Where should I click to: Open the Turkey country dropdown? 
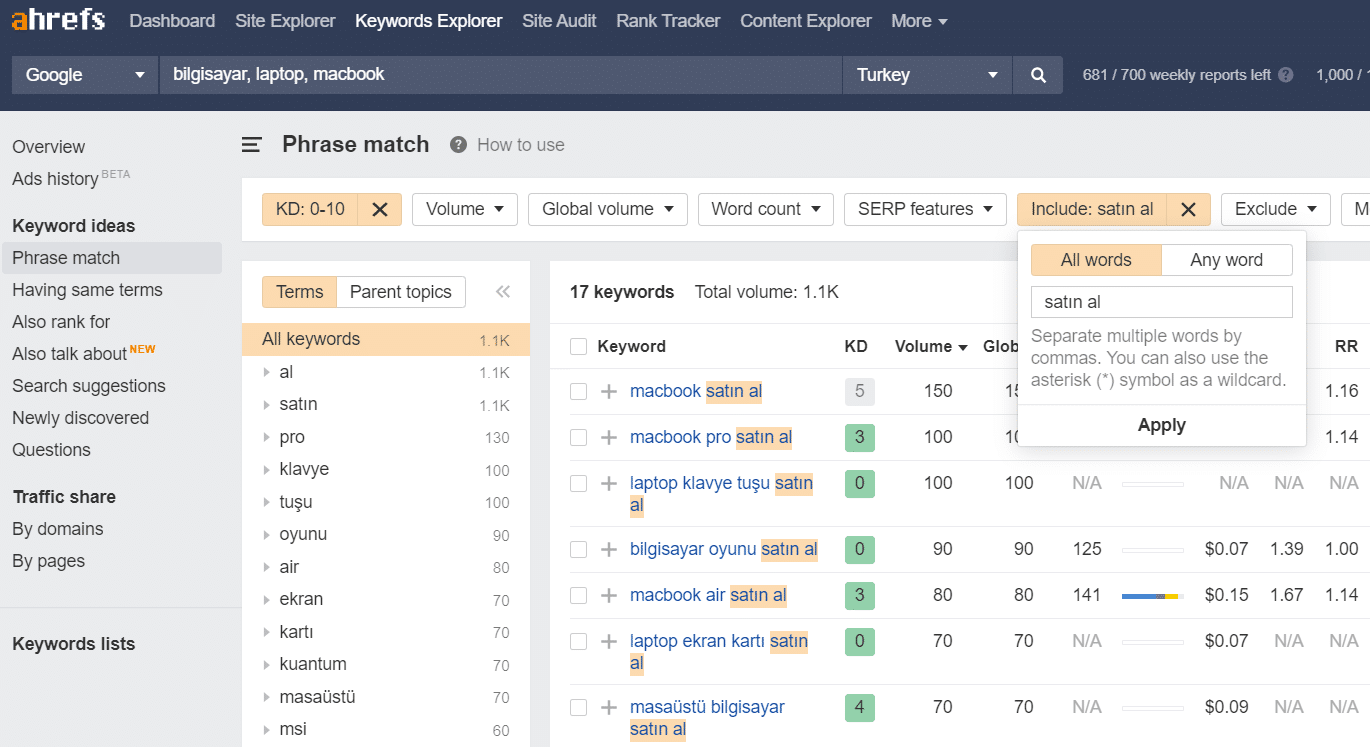[x=928, y=75]
